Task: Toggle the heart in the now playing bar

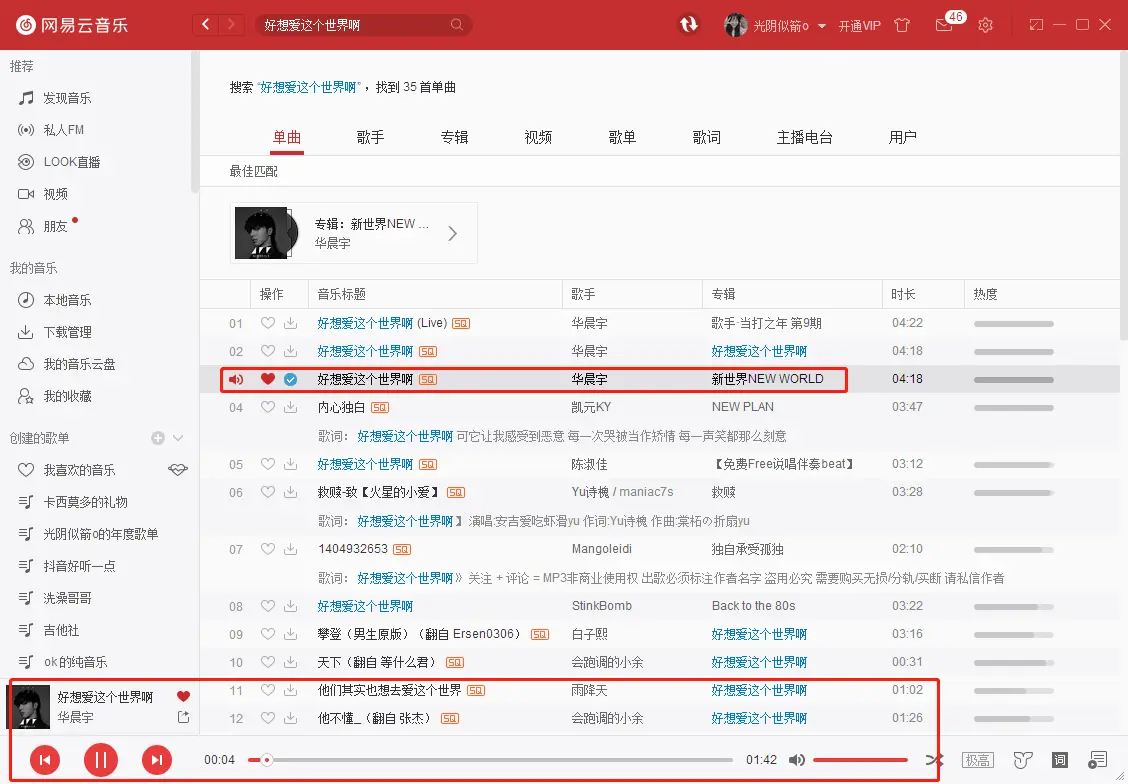Action: [x=183, y=696]
